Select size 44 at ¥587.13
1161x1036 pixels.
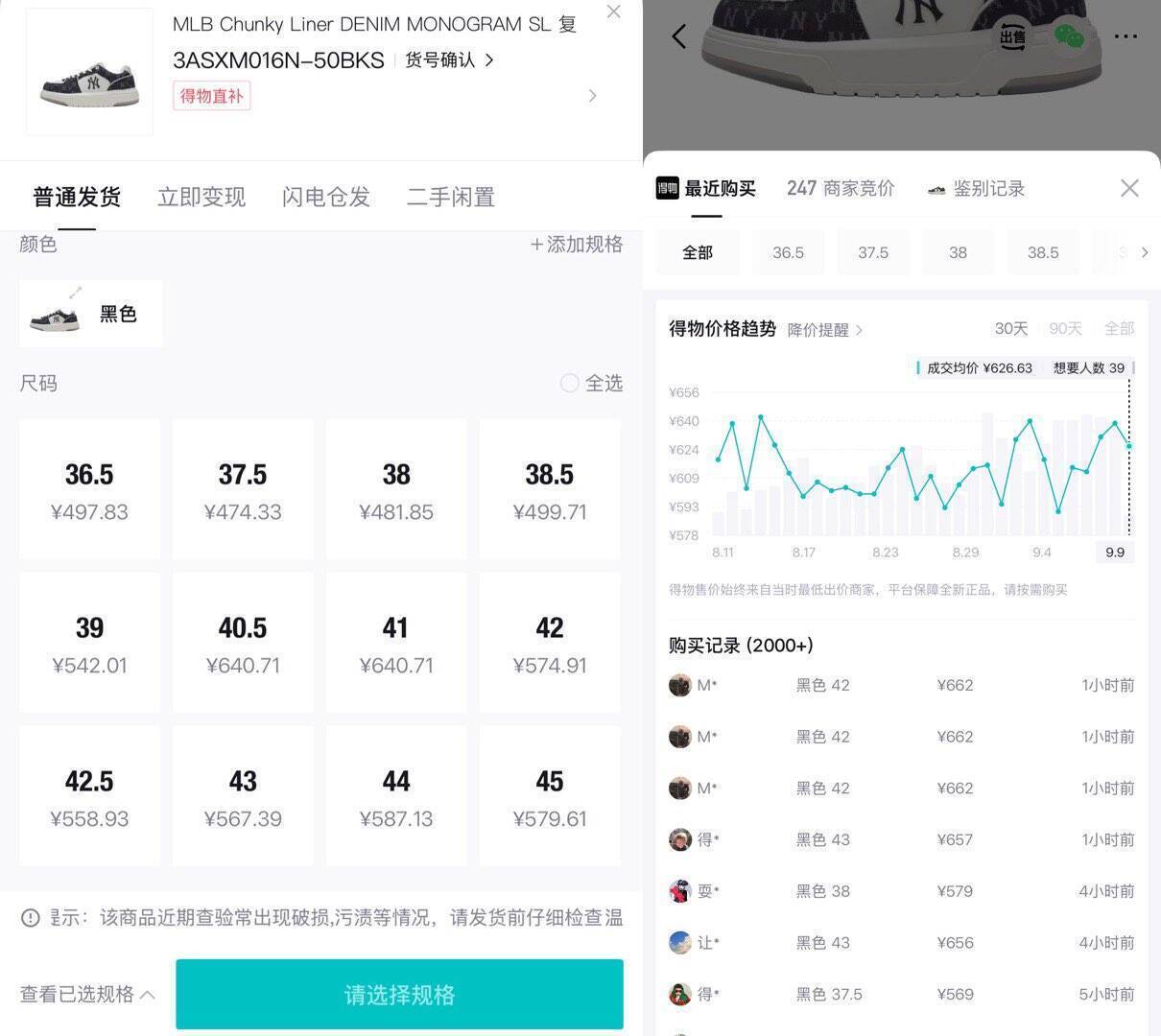coord(396,796)
